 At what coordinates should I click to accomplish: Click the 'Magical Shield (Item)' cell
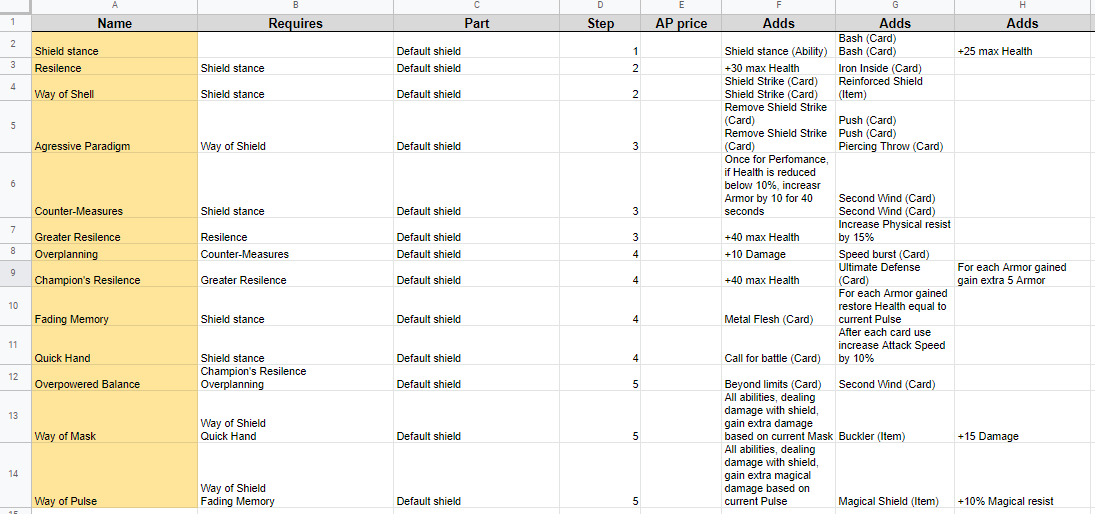pyautogui.click(x=895, y=475)
